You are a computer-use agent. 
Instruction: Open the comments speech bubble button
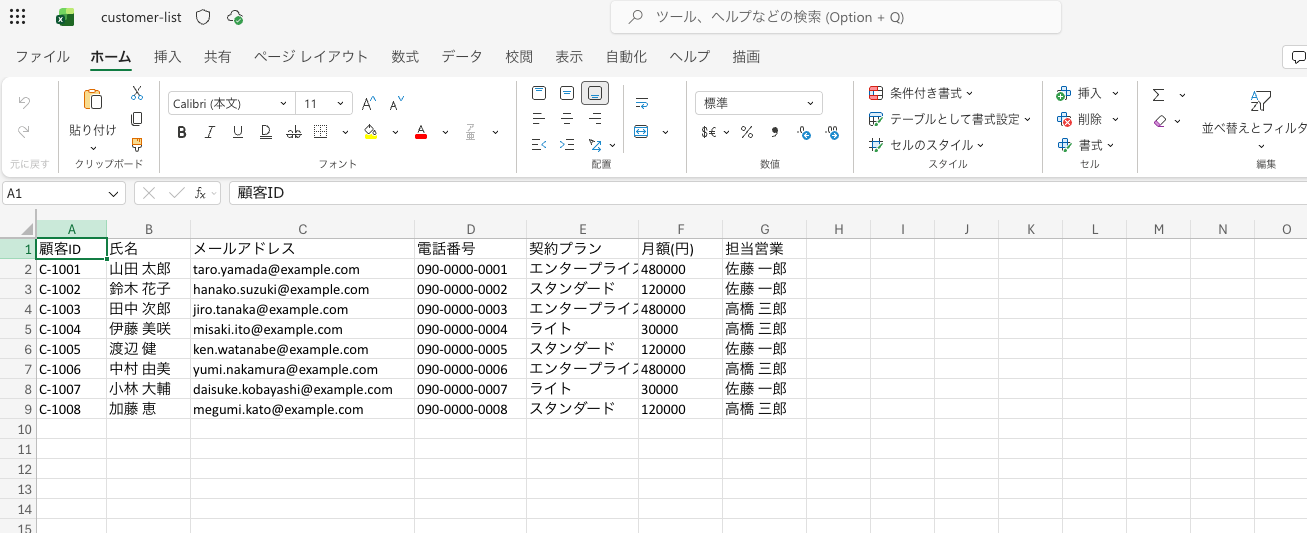tap(1297, 57)
